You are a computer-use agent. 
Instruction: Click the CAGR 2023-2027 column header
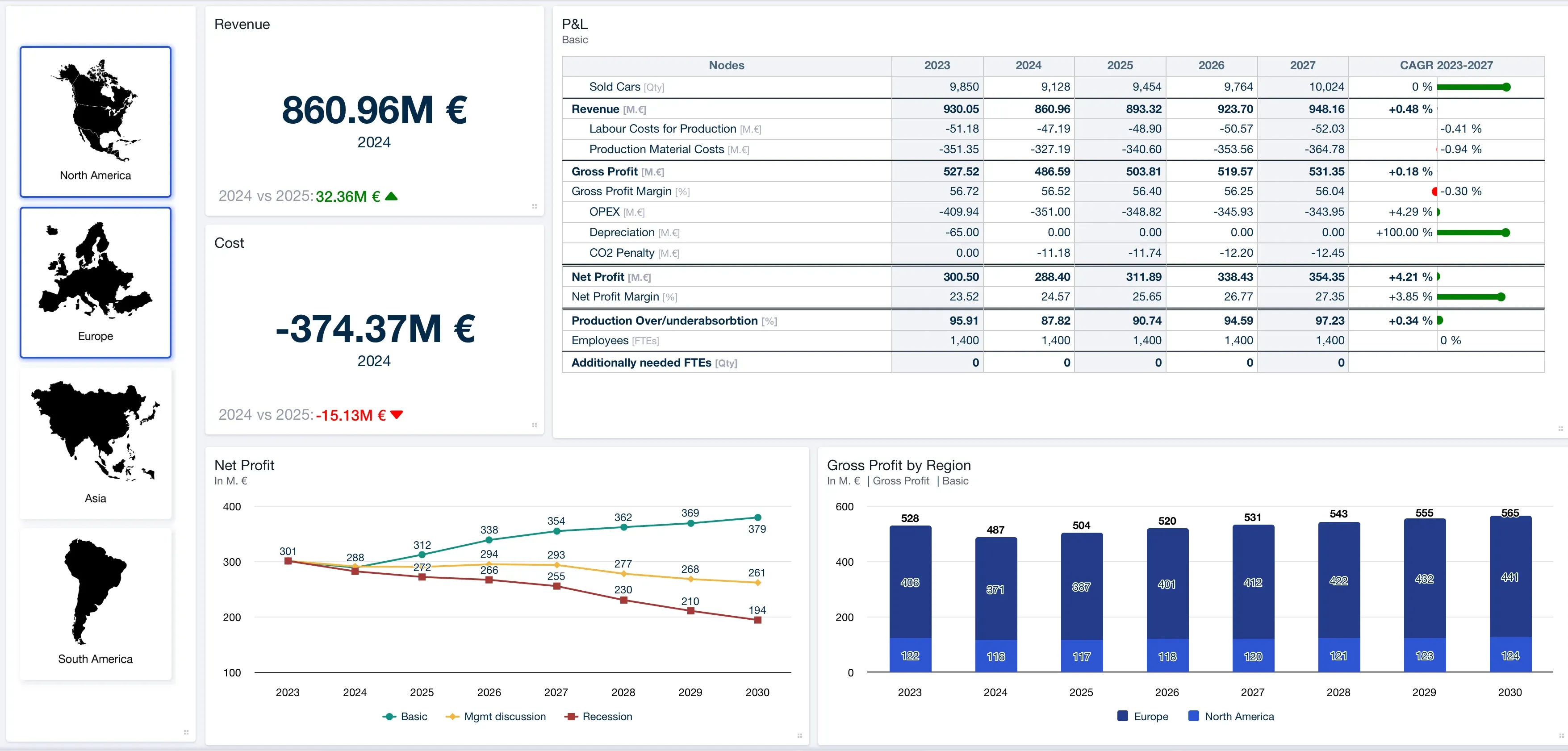coord(1446,65)
